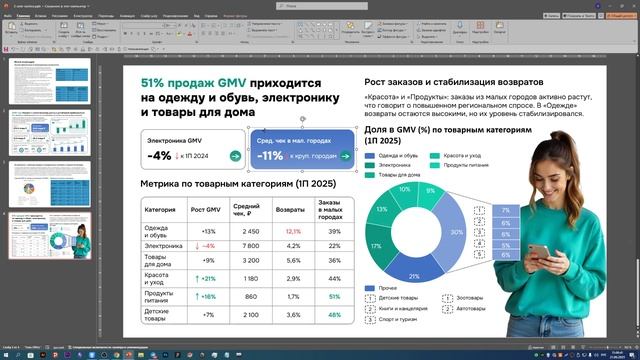Click the taskbar search magnifier icon
Screen dimensions: 640x360
(18, 355)
